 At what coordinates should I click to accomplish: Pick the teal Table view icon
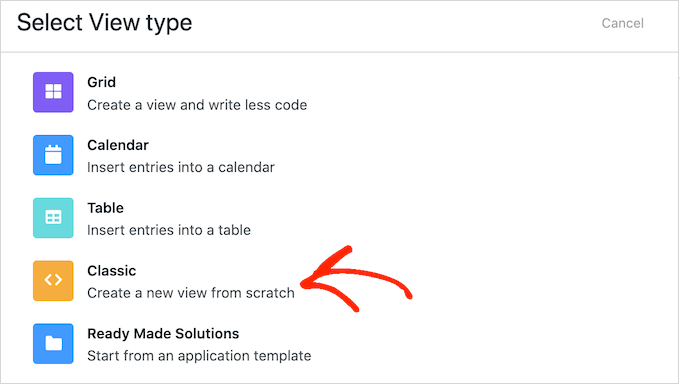[x=53, y=218]
